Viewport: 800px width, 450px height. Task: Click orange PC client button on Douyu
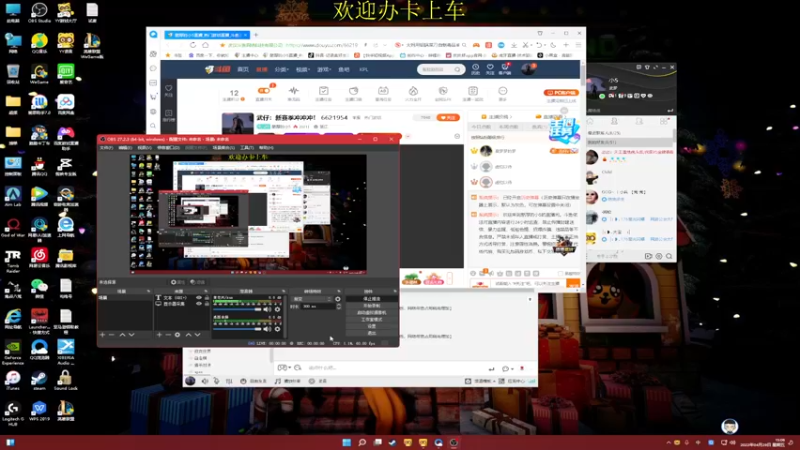(561, 93)
